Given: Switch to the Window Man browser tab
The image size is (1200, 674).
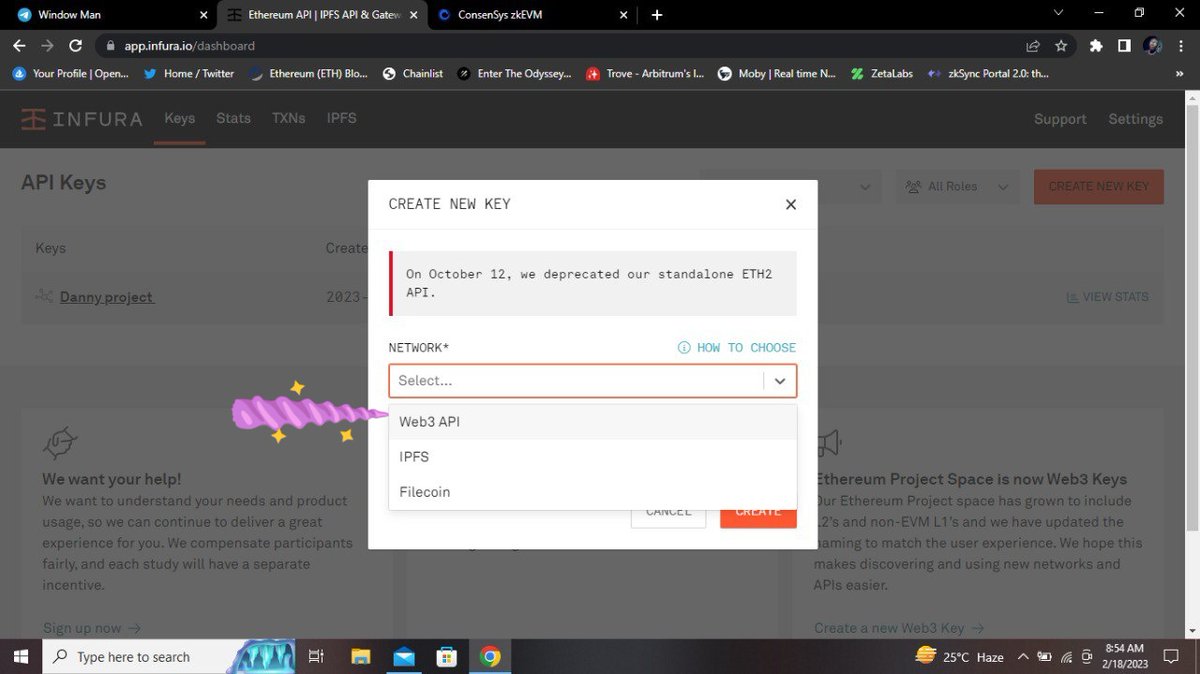Looking at the screenshot, I should click(108, 15).
